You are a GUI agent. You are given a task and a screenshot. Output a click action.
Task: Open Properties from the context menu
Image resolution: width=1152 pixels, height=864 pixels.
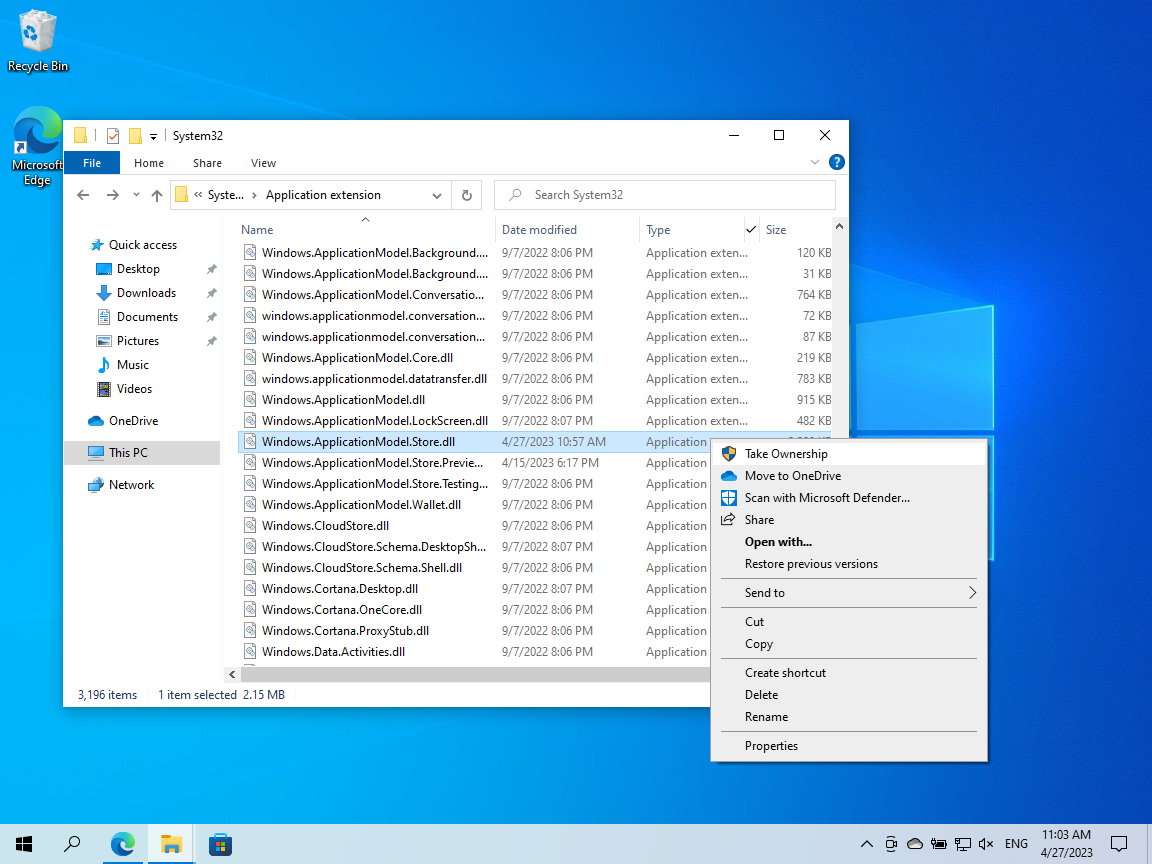[x=849, y=746]
